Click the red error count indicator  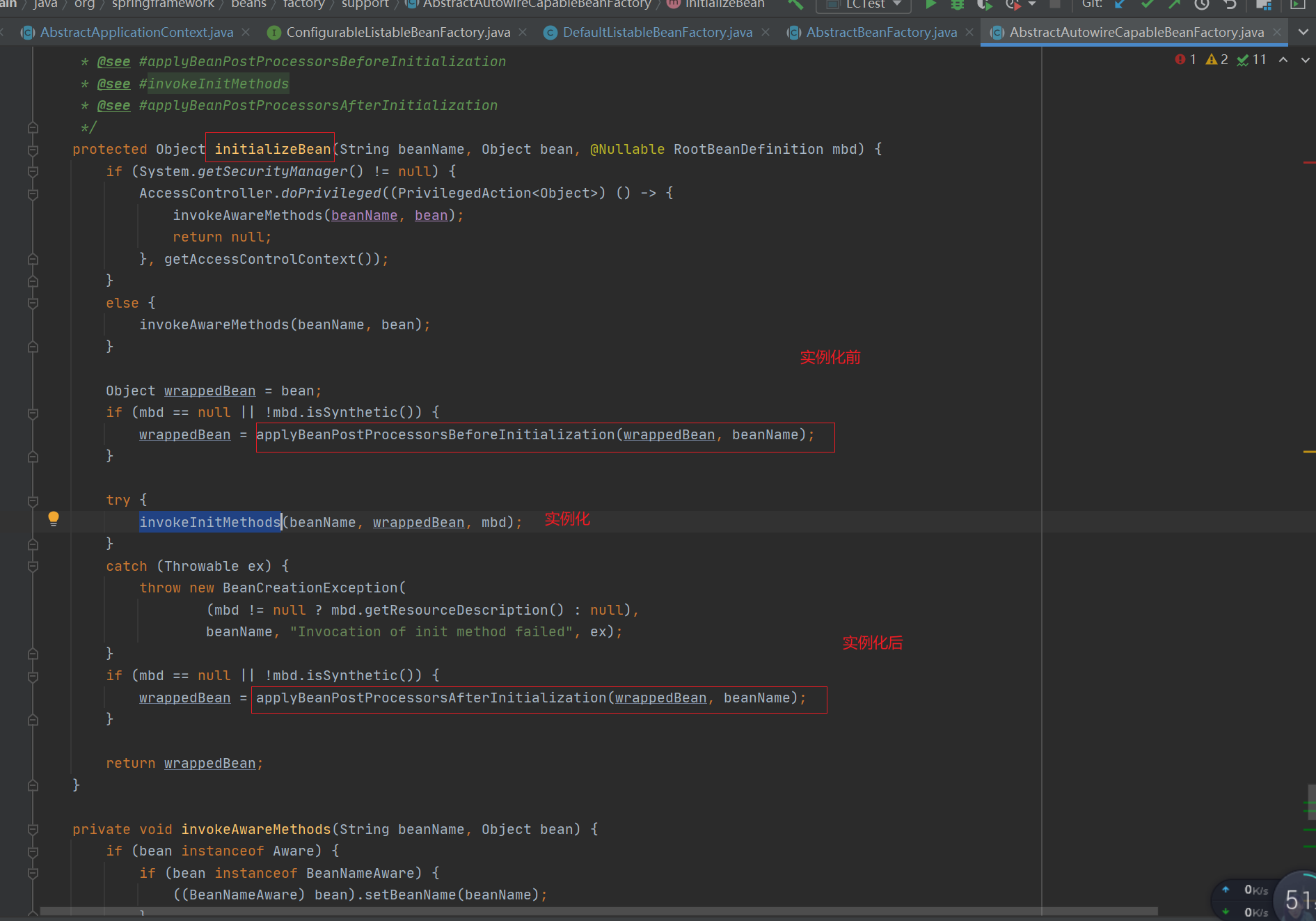[1186, 60]
